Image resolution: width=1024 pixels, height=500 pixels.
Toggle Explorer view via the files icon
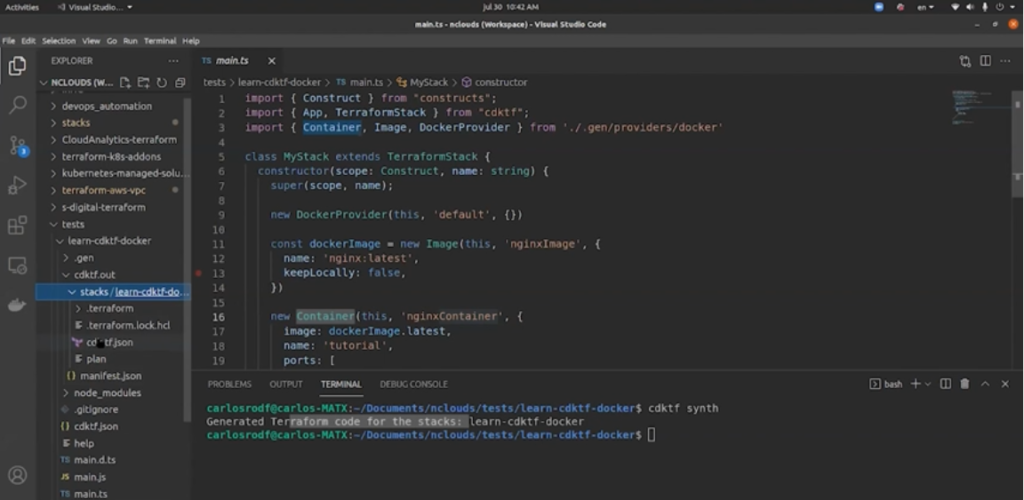tap(17, 66)
